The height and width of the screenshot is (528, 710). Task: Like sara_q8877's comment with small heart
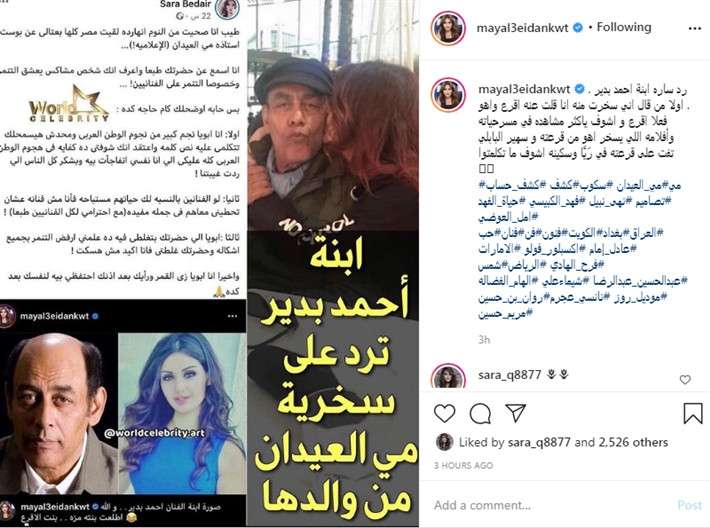(685, 379)
